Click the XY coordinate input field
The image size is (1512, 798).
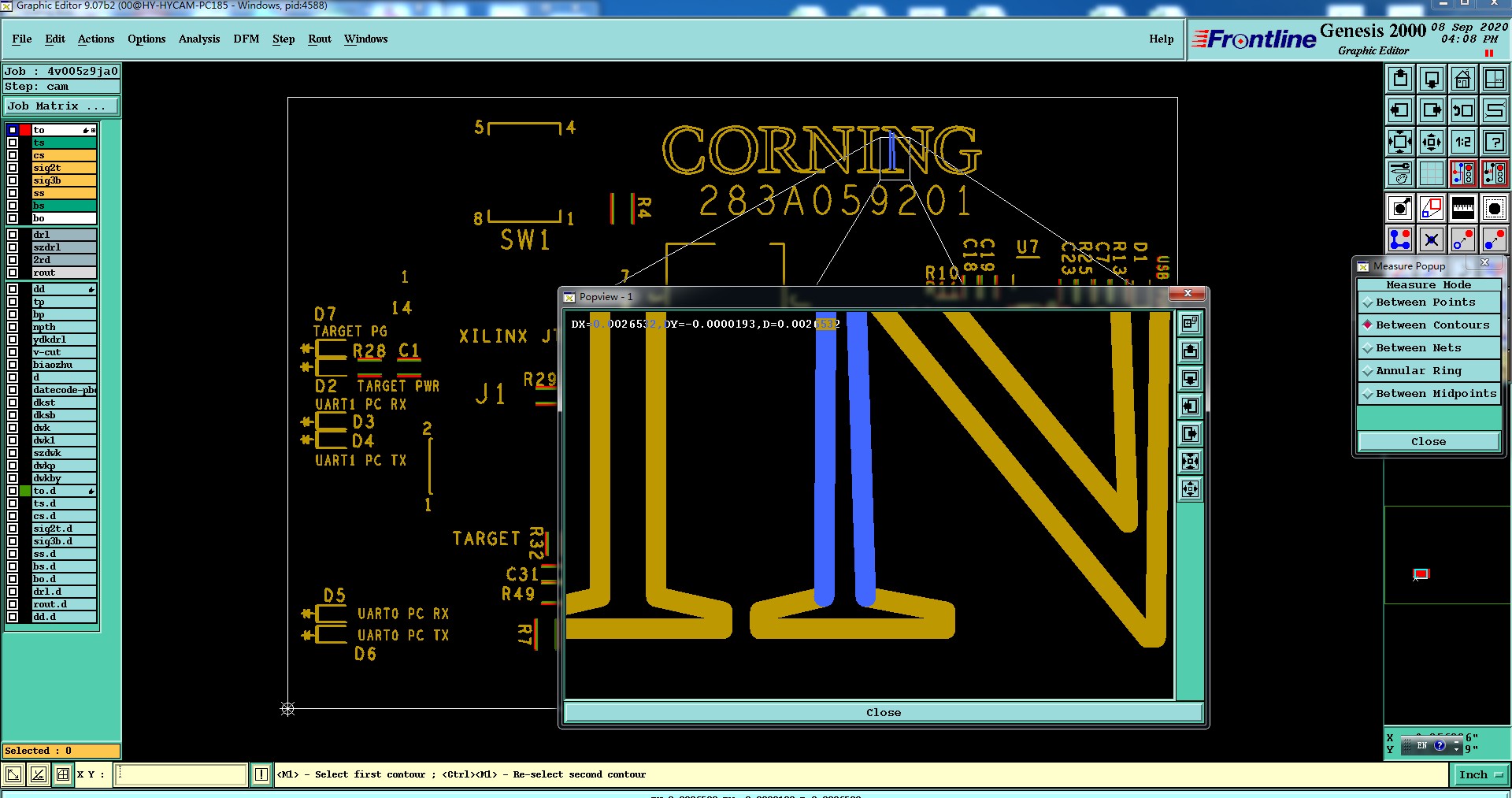181,775
